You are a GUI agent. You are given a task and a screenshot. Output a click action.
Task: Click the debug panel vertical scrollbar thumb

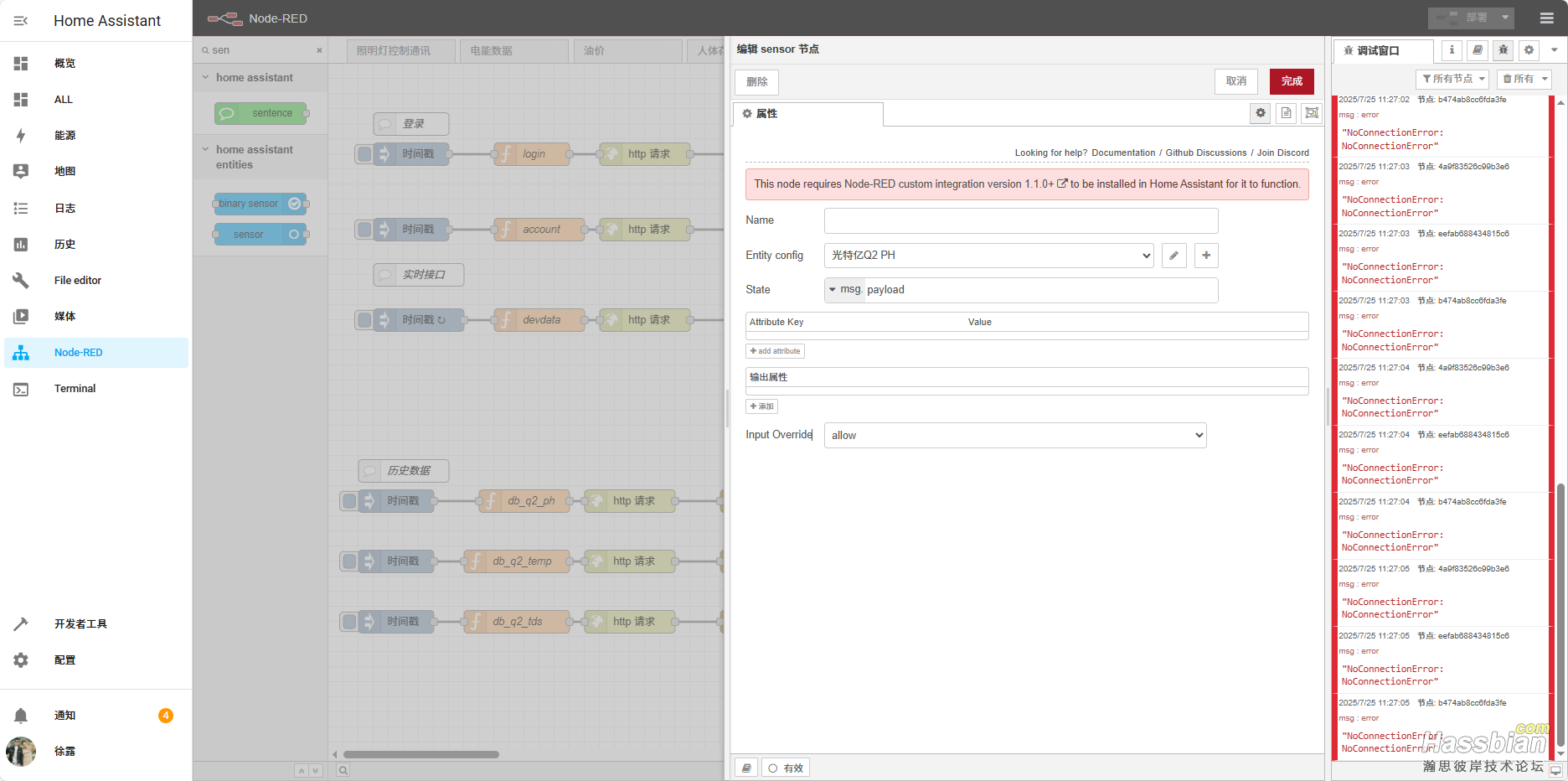click(x=1560, y=616)
